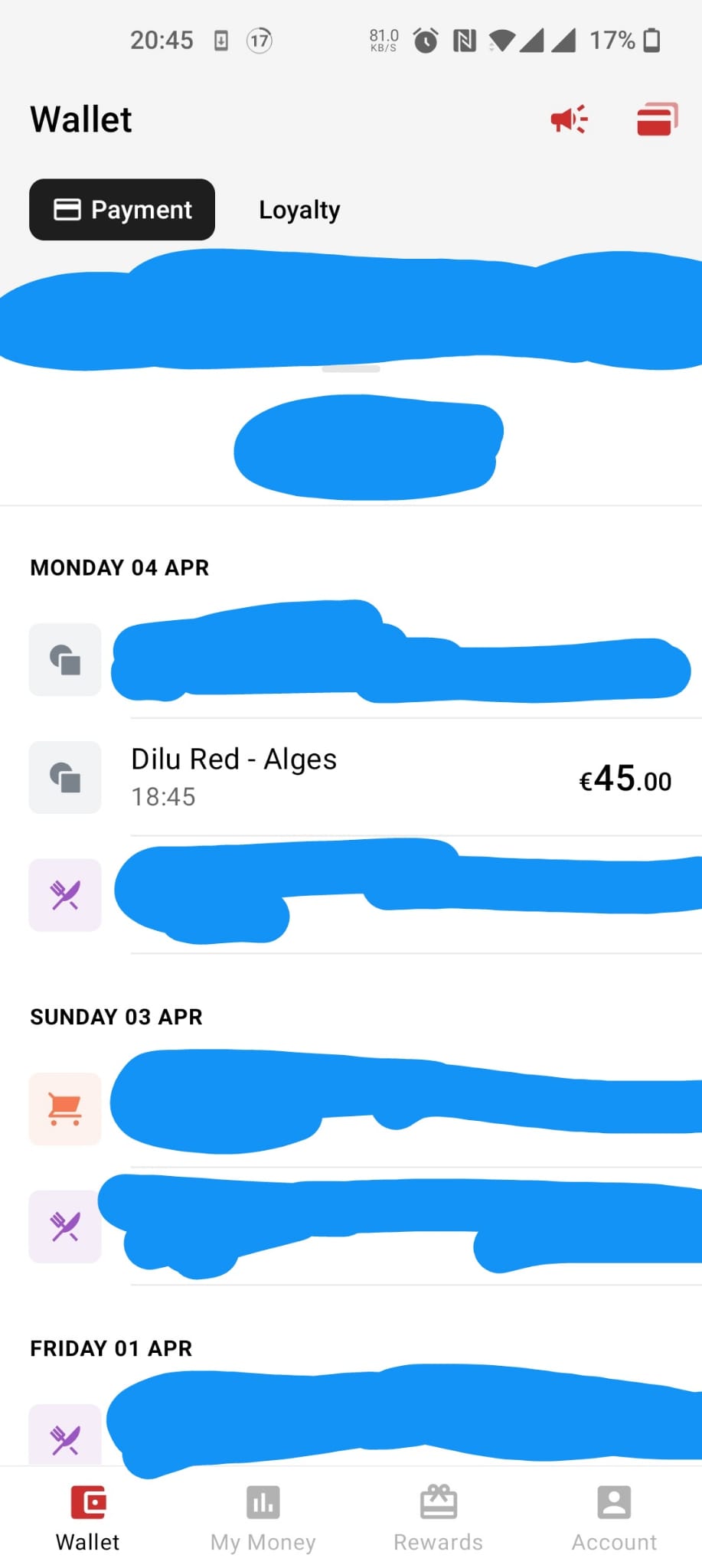Select the Payment tab

[122, 210]
